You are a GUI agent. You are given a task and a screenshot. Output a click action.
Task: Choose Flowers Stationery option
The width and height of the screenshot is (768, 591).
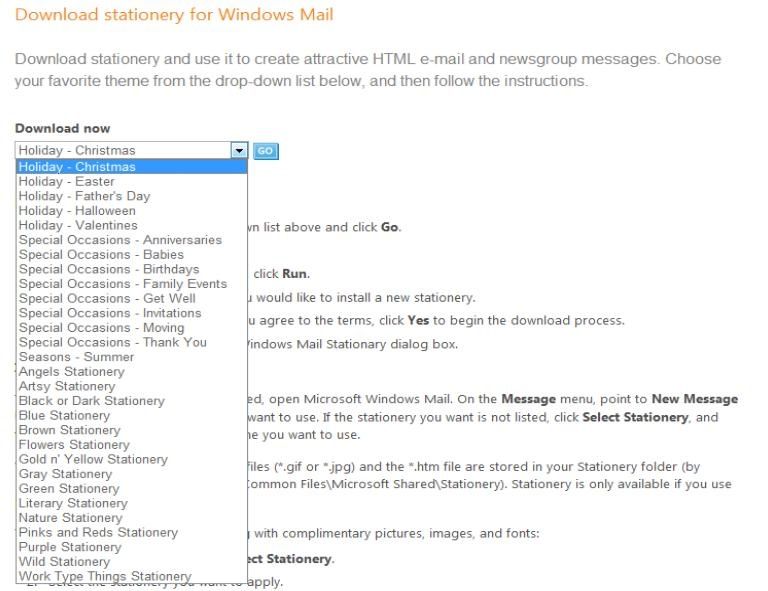pos(74,445)
